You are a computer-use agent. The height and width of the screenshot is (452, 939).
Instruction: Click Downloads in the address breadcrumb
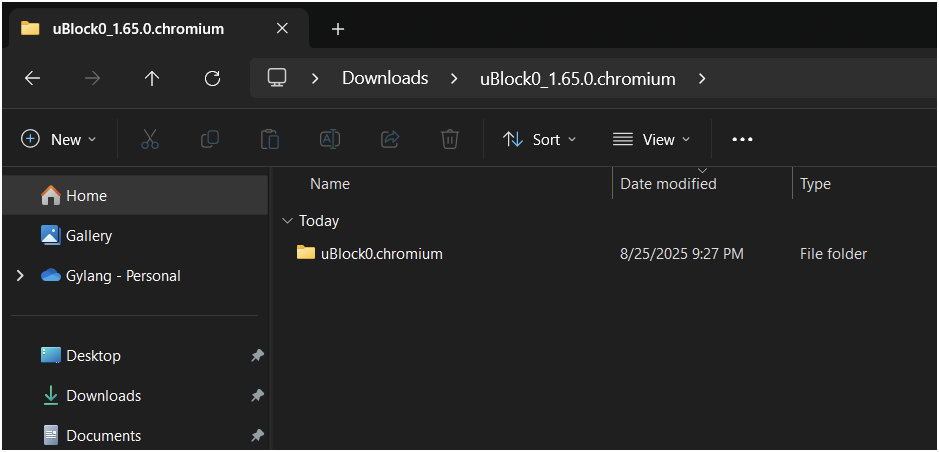coord(385,78)
